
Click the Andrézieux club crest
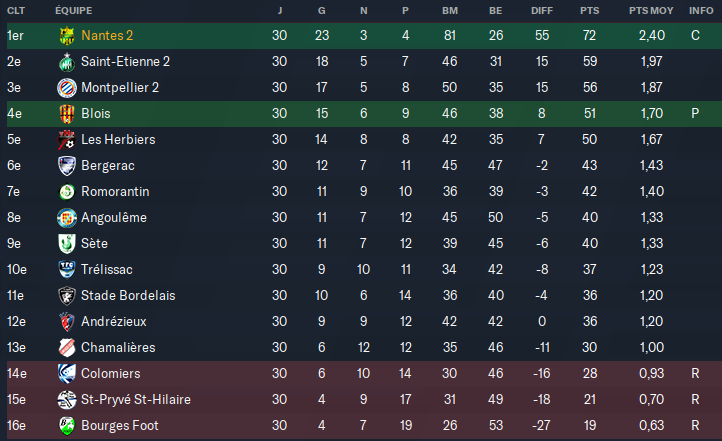point(66,321)
